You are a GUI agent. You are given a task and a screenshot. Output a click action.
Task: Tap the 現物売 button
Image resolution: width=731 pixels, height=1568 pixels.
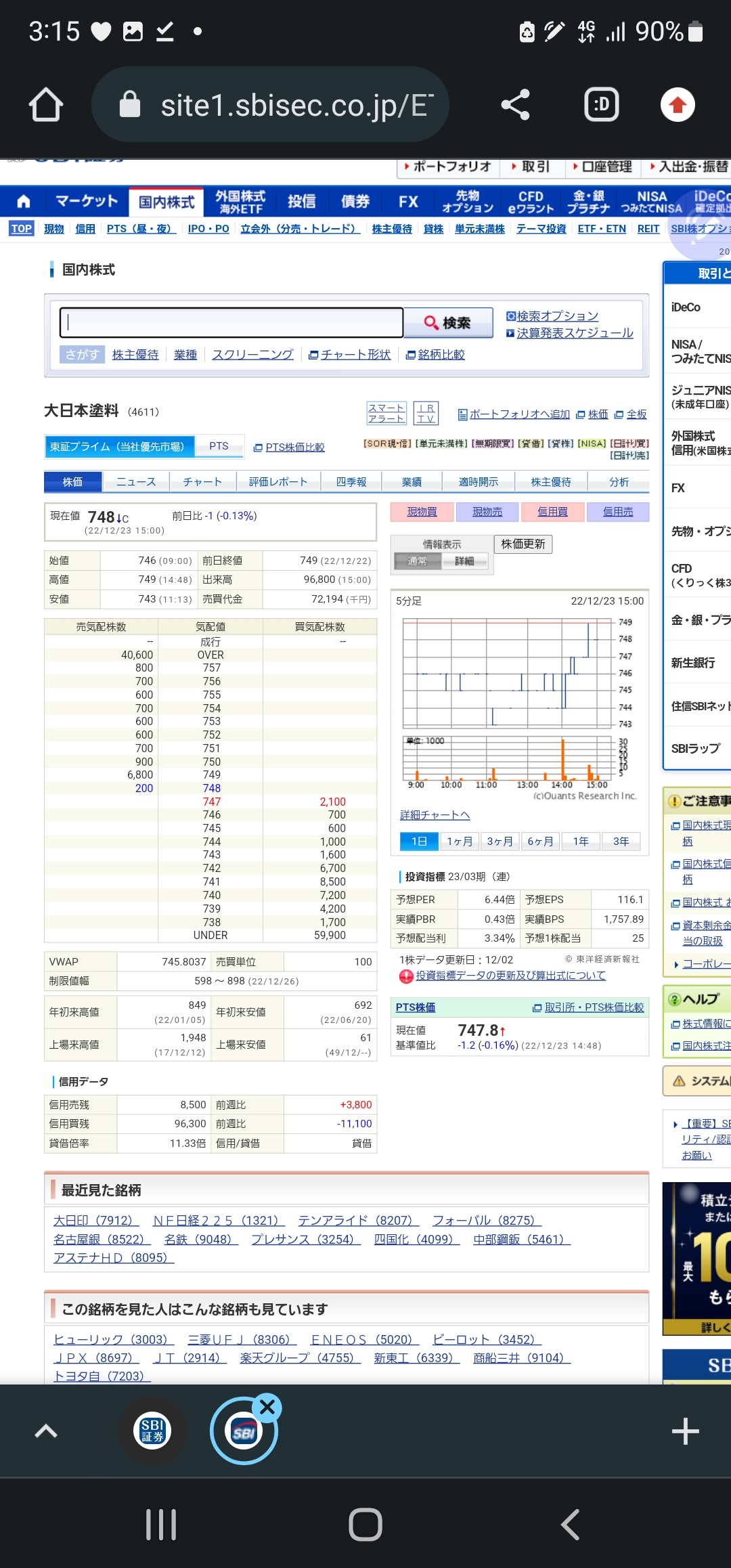[x=487, y=512]
